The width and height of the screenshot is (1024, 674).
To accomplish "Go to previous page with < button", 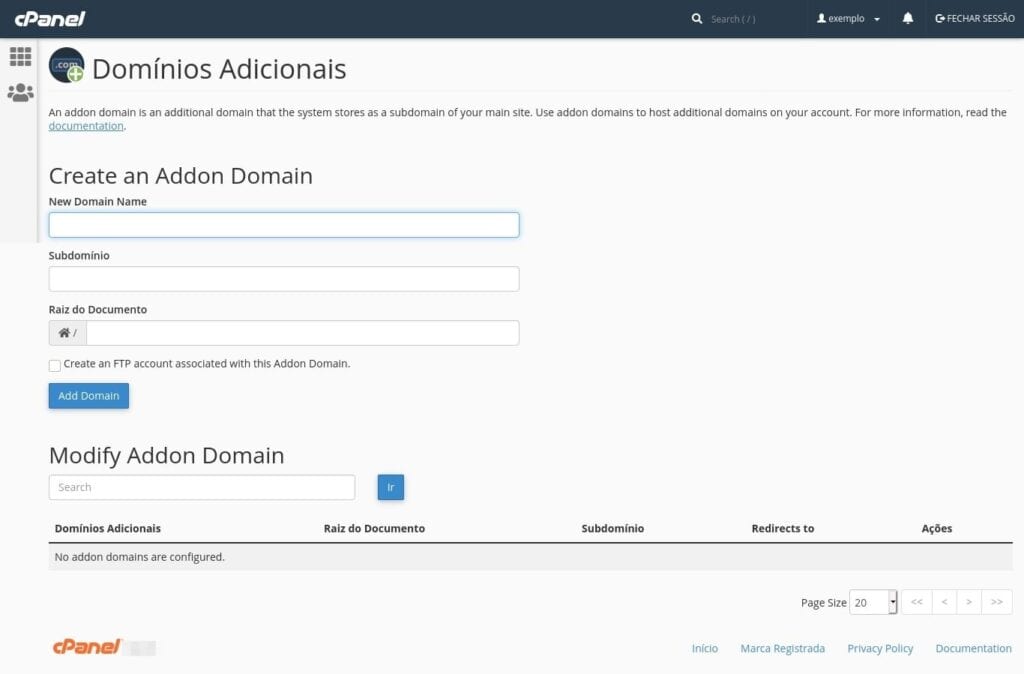I will click(944, 602).
